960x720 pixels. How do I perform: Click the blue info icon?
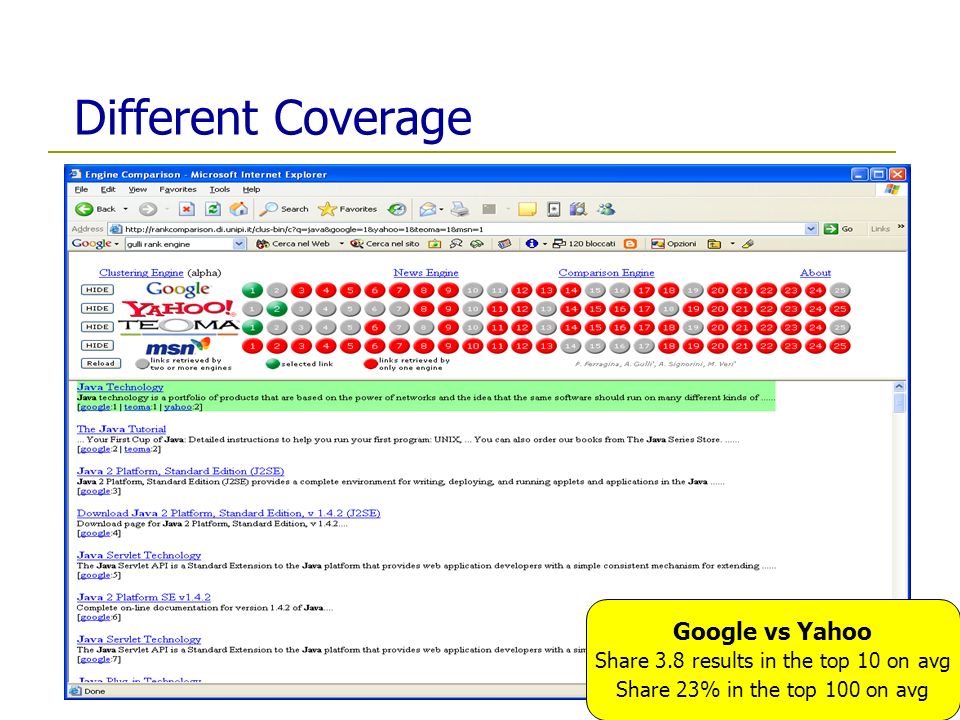(x=531, y=244)
